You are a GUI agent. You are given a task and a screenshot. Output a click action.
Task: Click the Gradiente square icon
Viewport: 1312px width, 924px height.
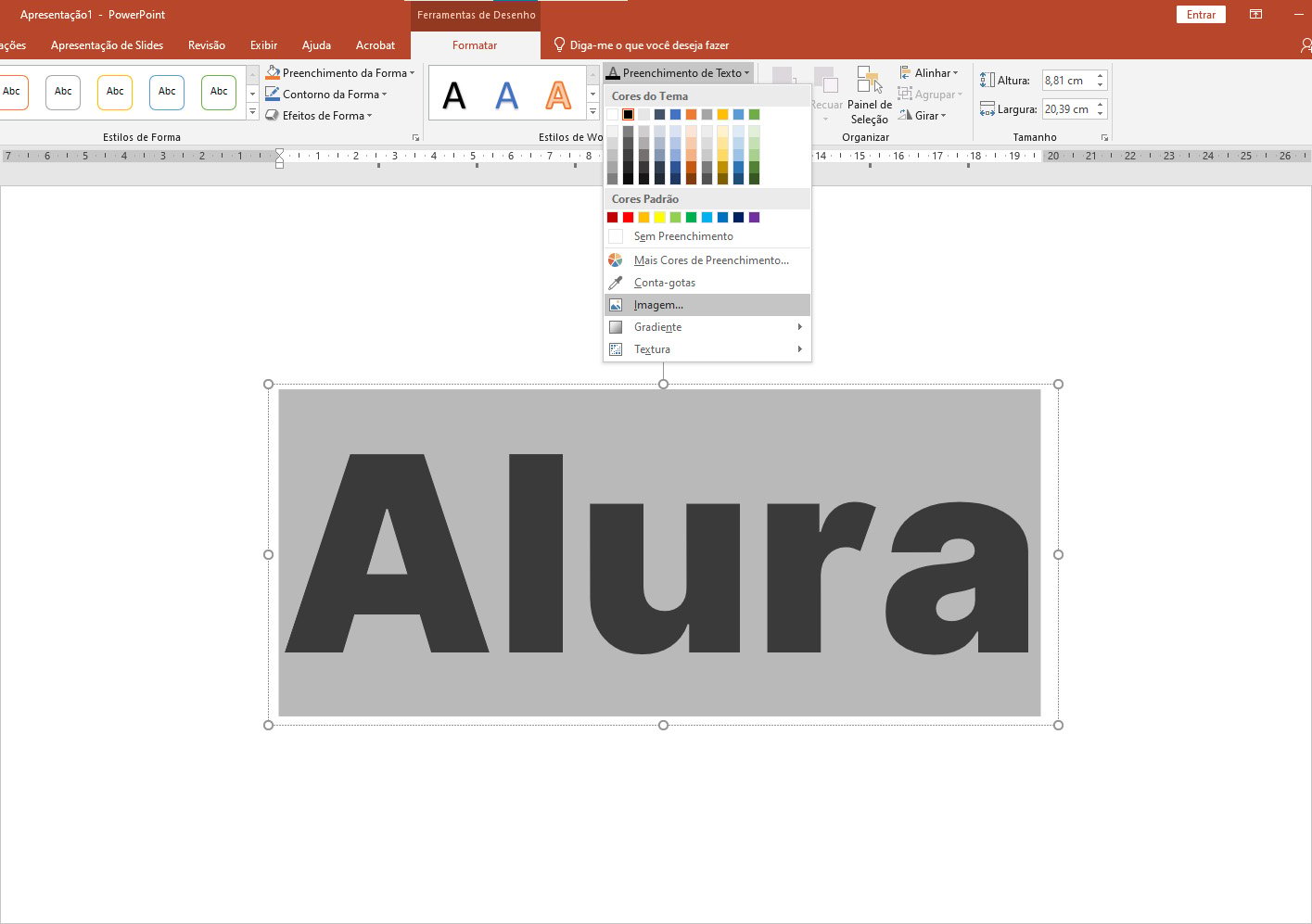tap(616, 327)
